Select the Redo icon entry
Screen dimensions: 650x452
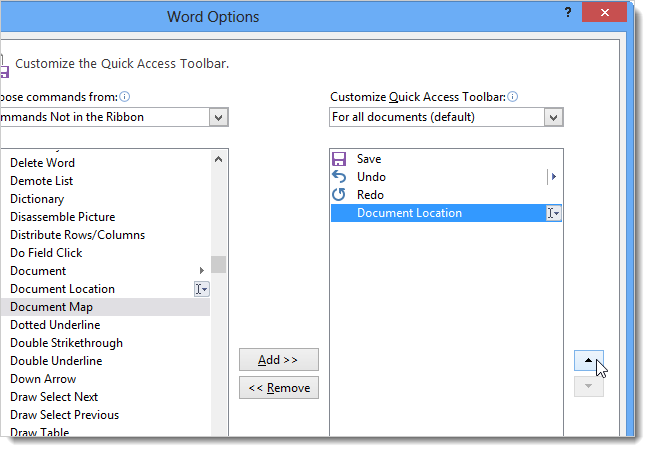point(339,194)
